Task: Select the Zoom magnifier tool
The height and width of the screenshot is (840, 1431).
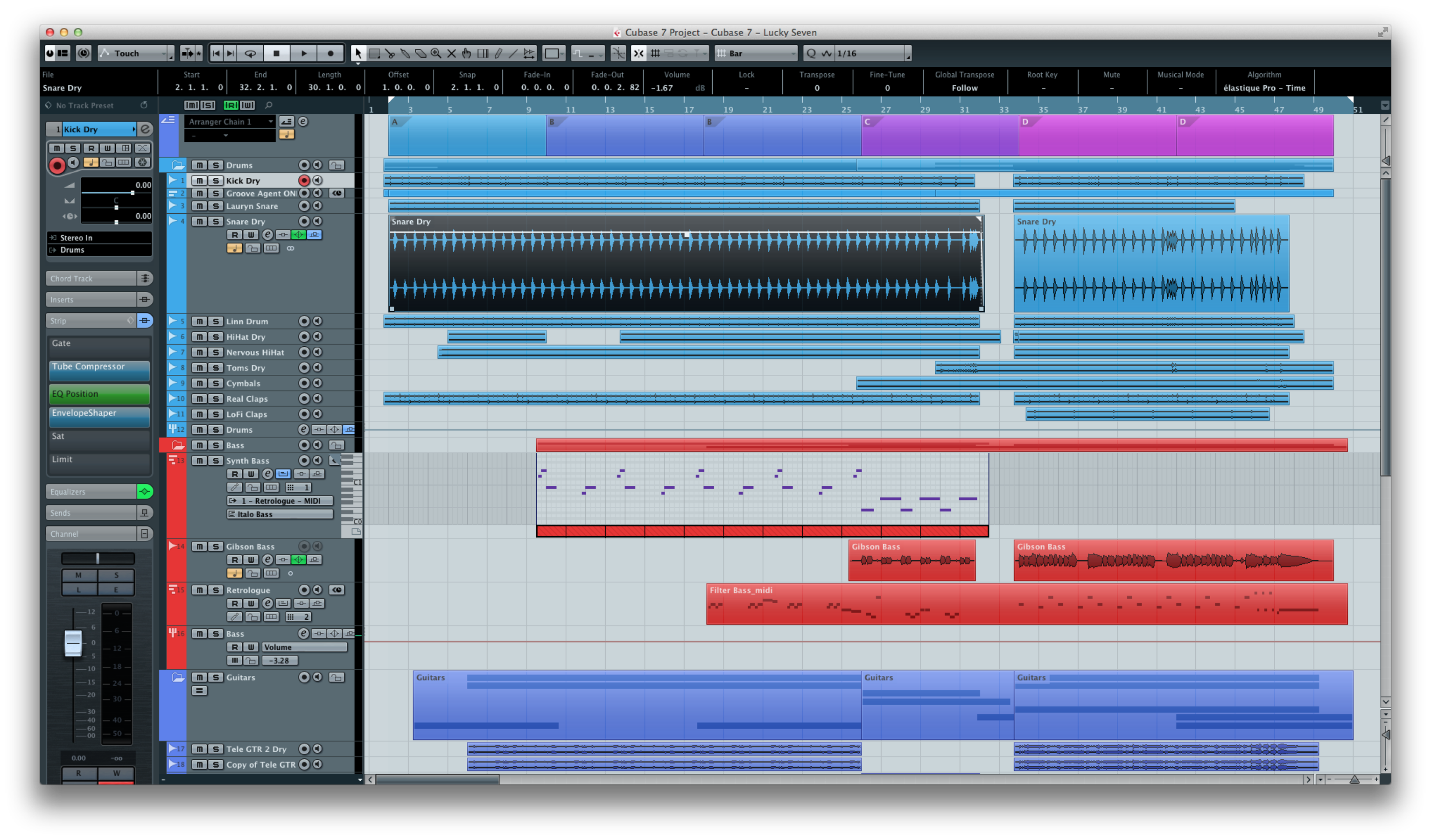Action: [437, 53]
